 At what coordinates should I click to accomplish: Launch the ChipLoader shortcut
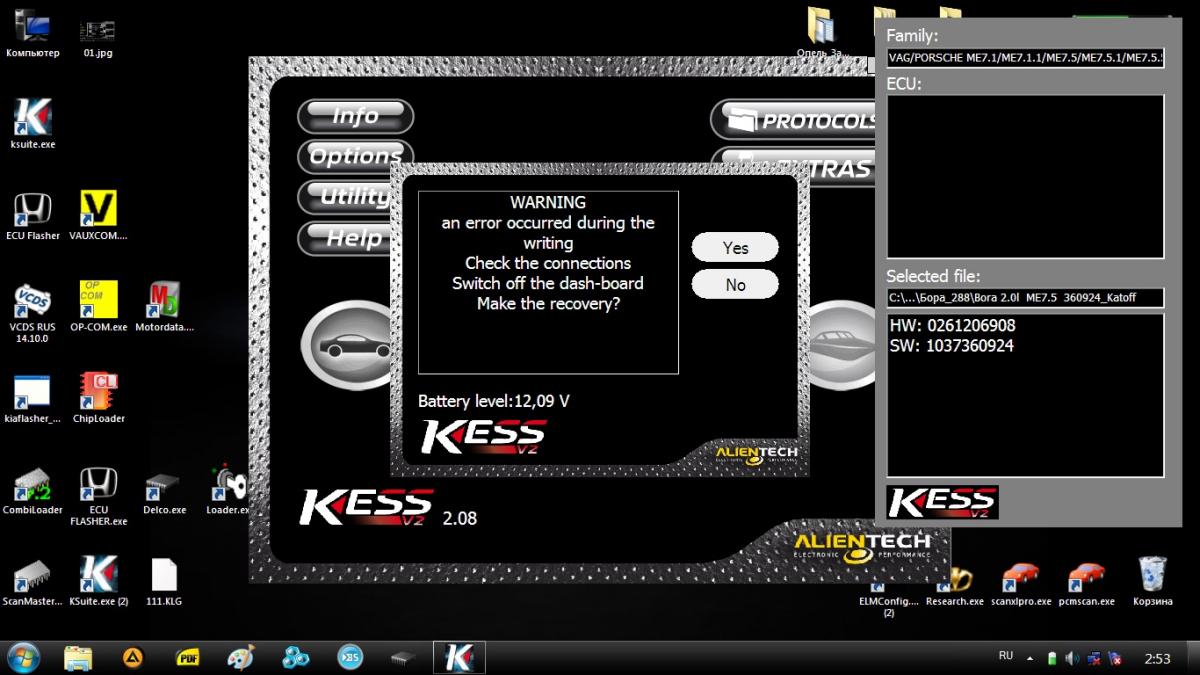point(98,398)
